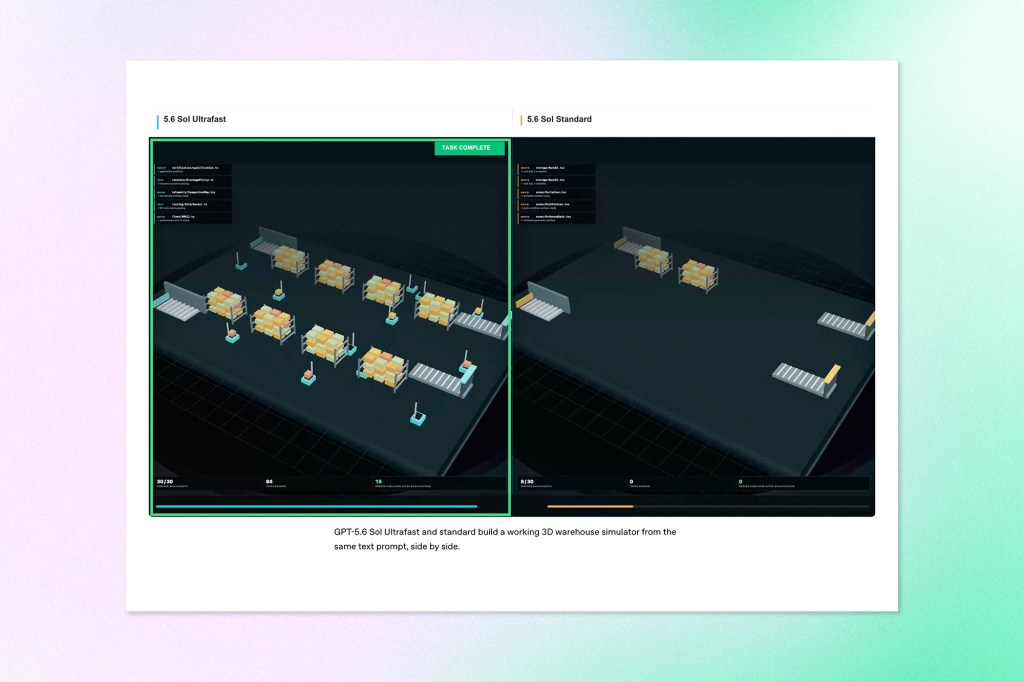Click the '30/30' build events counter
Screen dimensions: 1024x682
[165, 481]
